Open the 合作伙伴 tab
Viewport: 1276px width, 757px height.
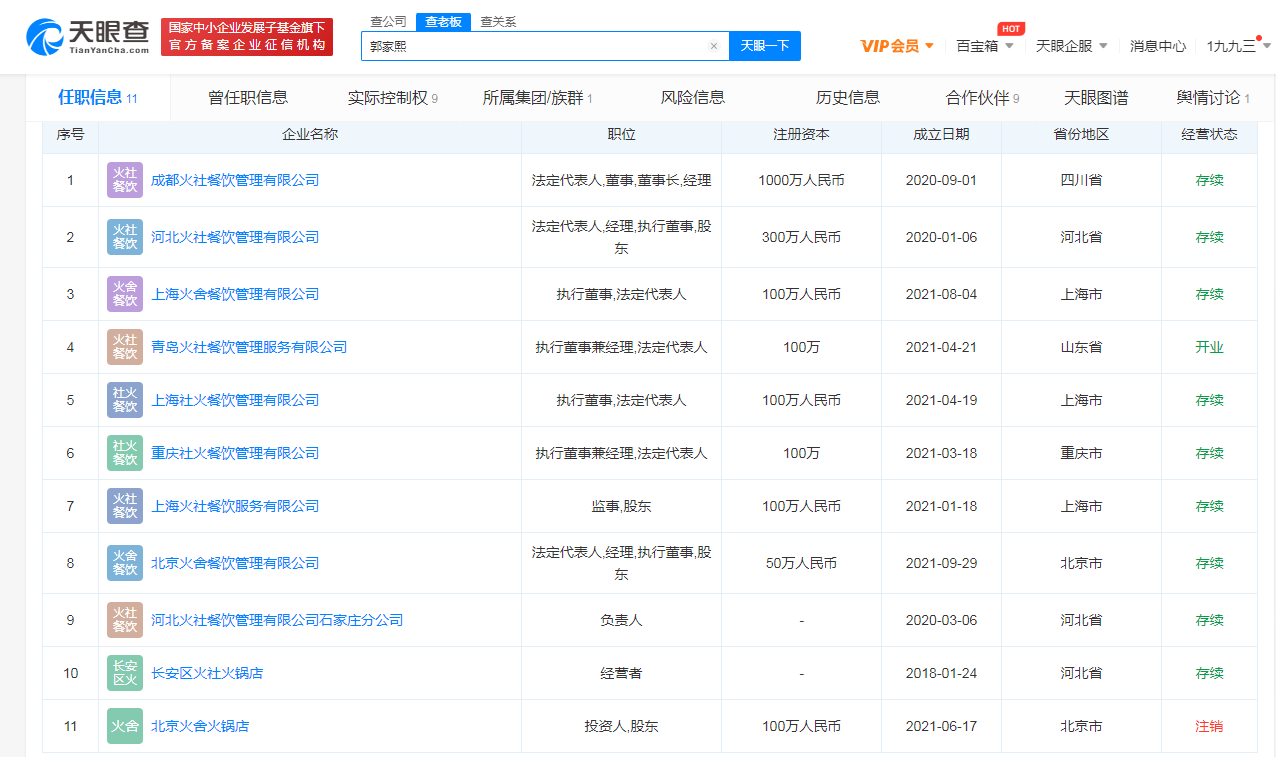pyautogui.click(x=983, y=98)
